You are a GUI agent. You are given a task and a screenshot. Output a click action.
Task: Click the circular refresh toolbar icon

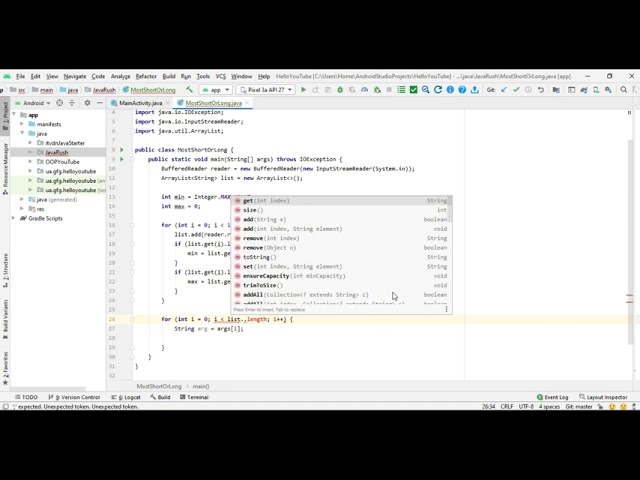438,89
